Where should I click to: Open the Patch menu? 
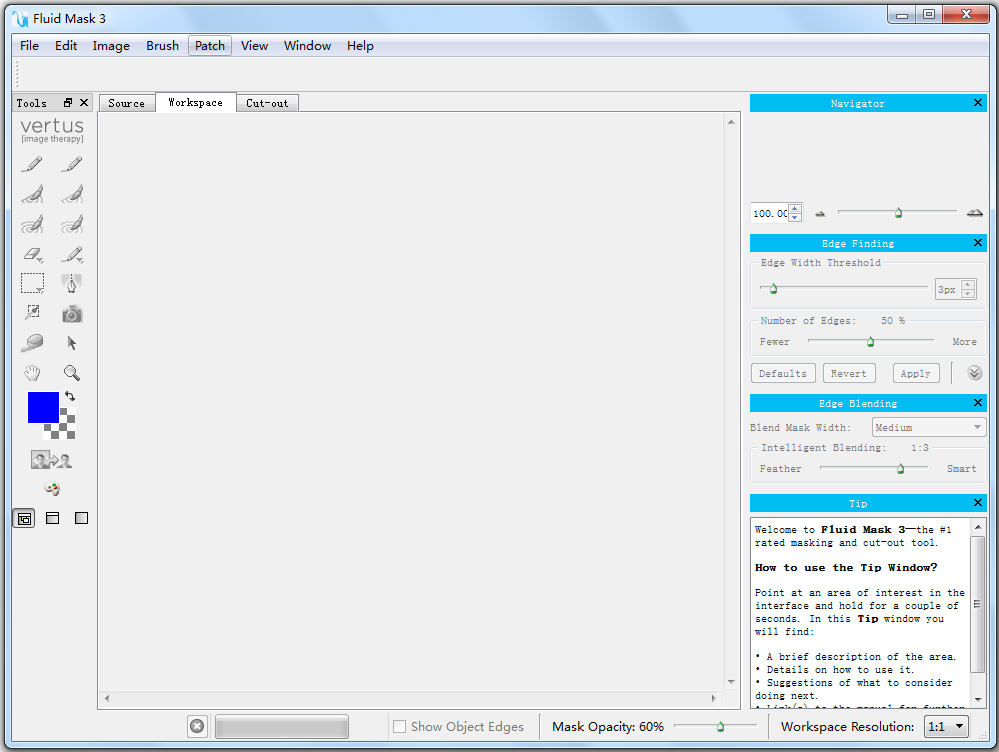point(210,46)
